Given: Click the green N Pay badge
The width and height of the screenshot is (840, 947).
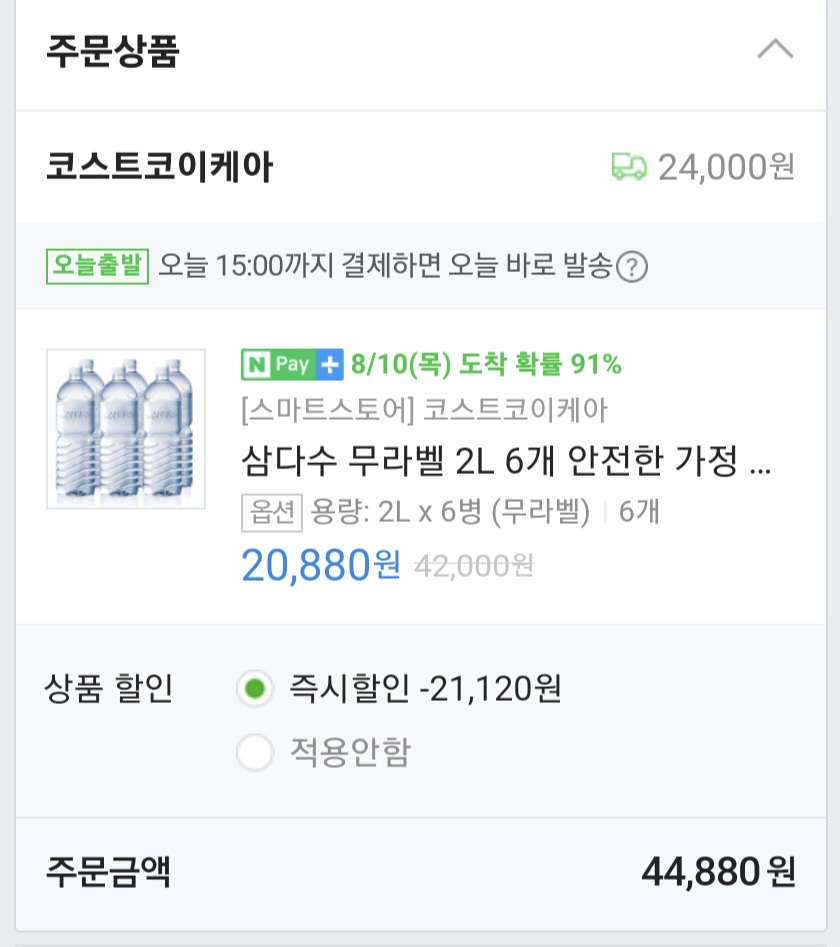Looking at the screenshot, I should click(x=278, y=365).
